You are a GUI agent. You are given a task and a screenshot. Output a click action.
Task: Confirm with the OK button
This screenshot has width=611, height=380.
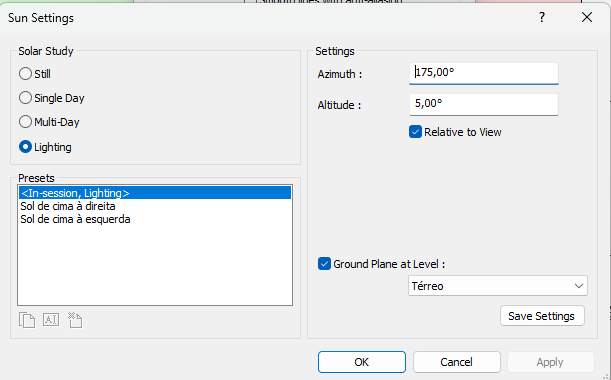pyautogui.click(x=362, y=362)
